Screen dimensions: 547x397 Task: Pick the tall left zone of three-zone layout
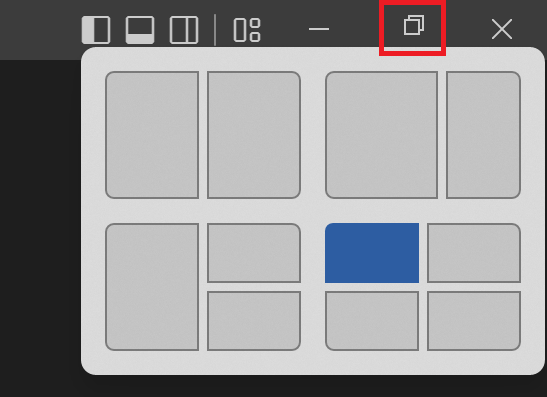click(x=152, y=287)
